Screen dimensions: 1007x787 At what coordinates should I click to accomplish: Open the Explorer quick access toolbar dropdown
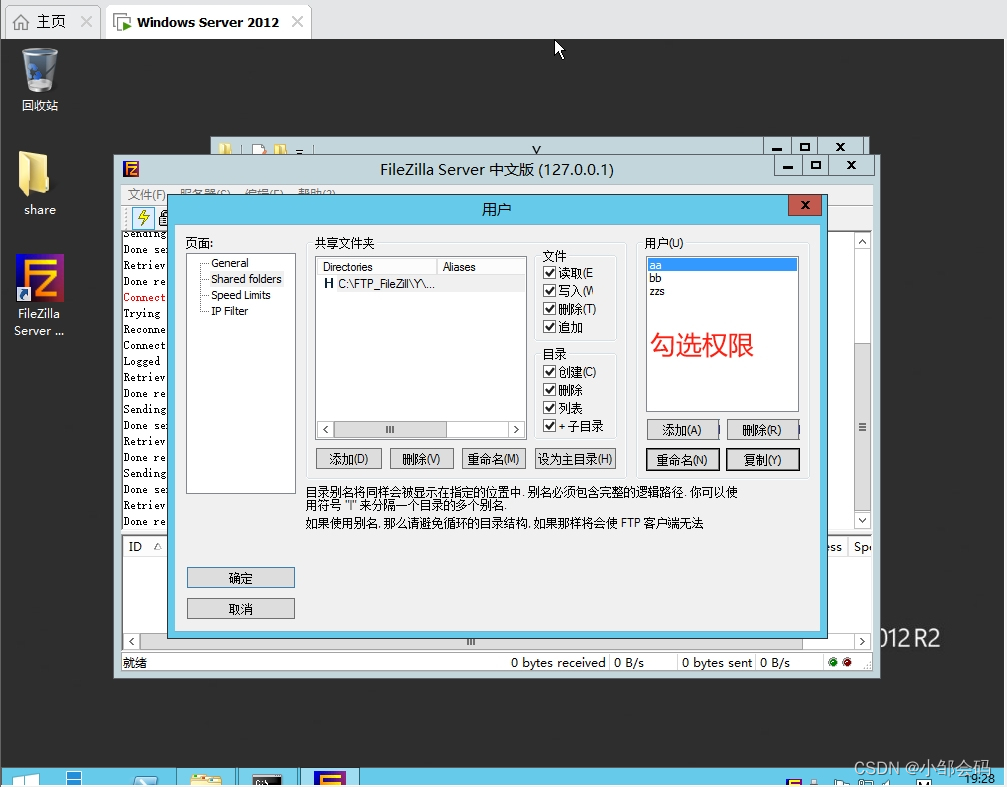[299, 151]
